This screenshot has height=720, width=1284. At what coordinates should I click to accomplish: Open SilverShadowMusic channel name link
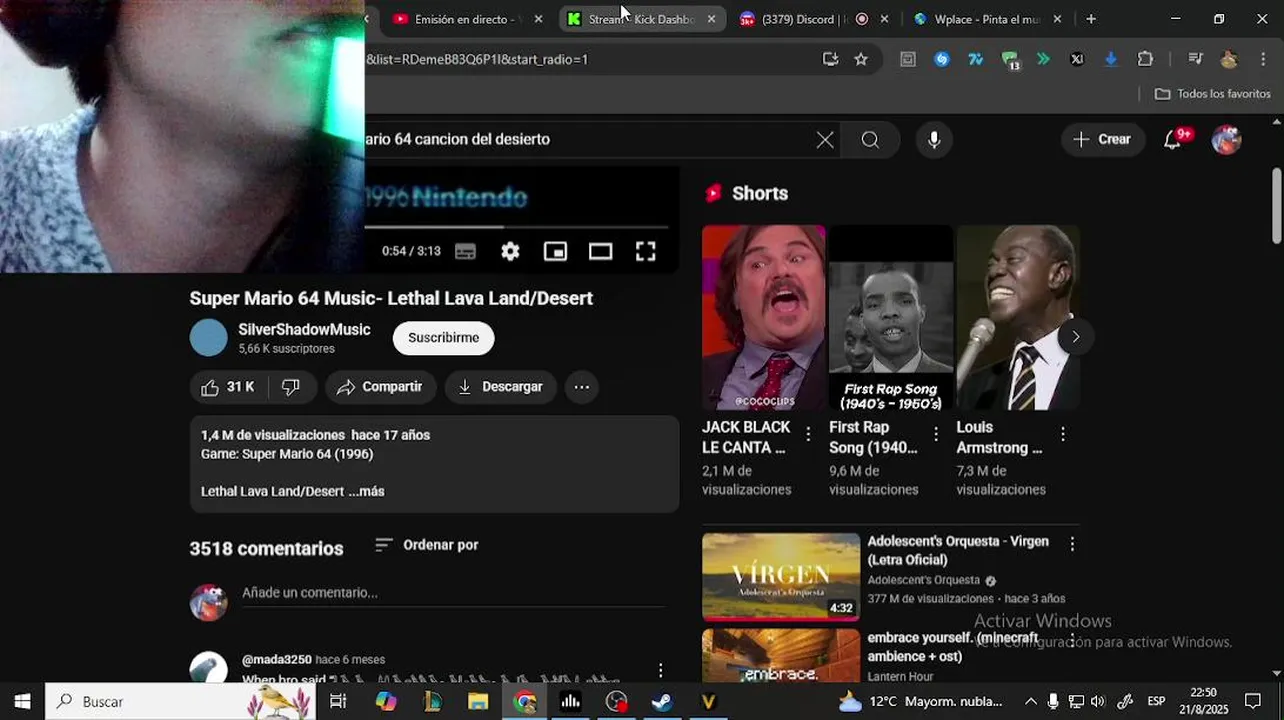[304, 330]
